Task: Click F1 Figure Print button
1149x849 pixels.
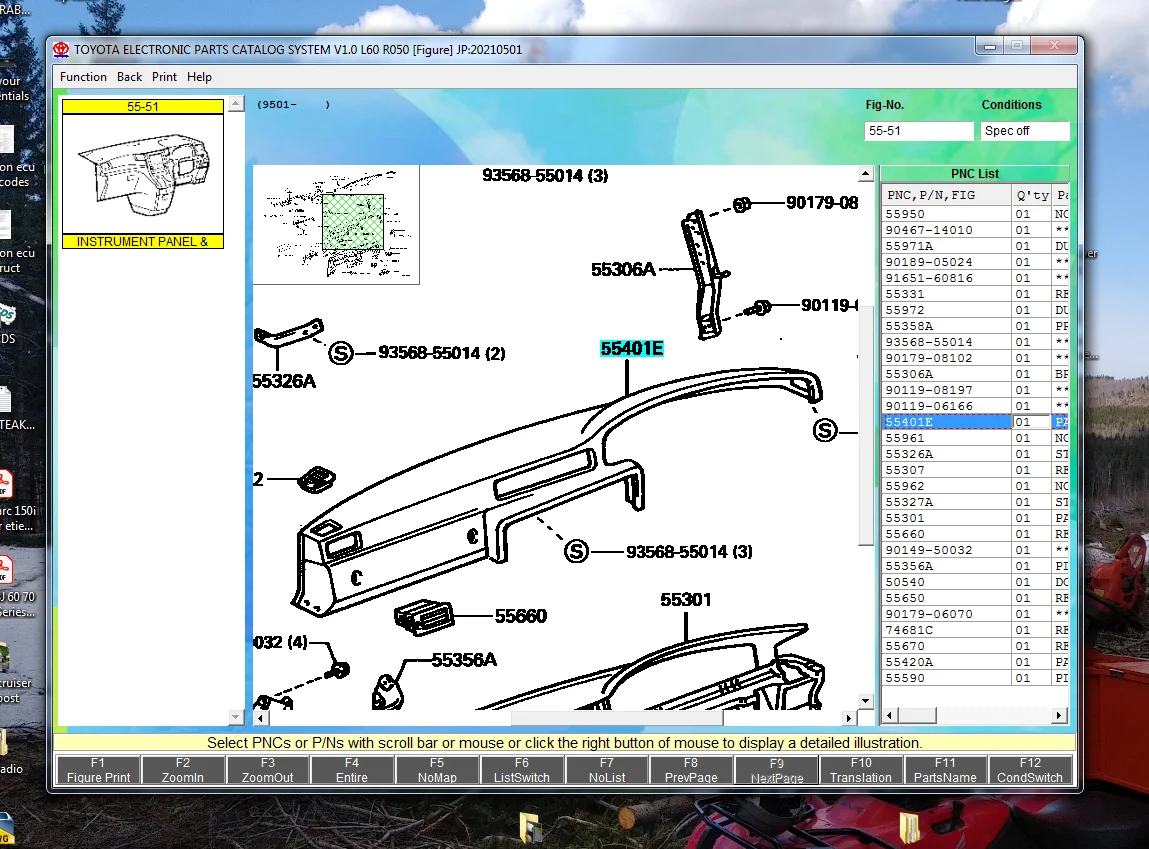Action: [x=98, y=770]
